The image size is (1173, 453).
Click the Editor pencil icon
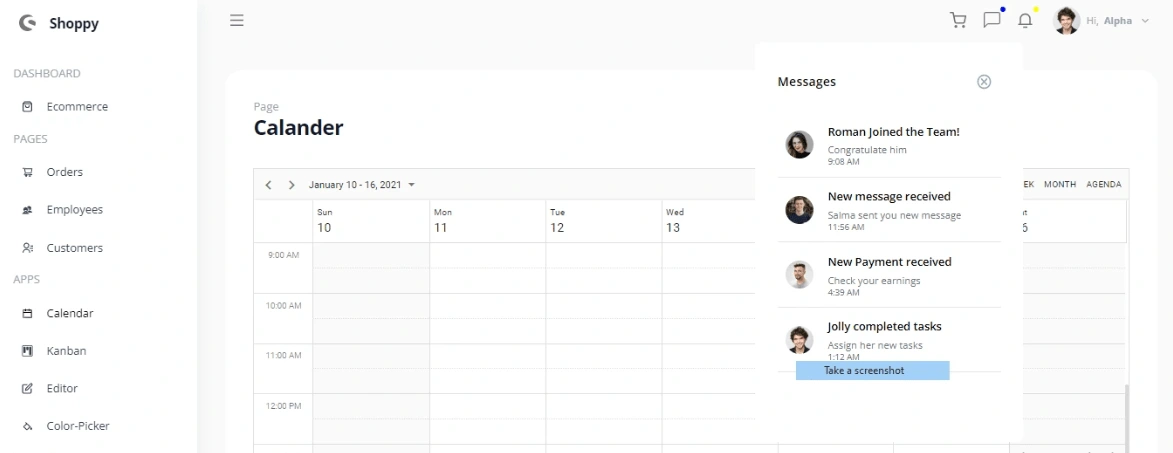pos(28,389)
